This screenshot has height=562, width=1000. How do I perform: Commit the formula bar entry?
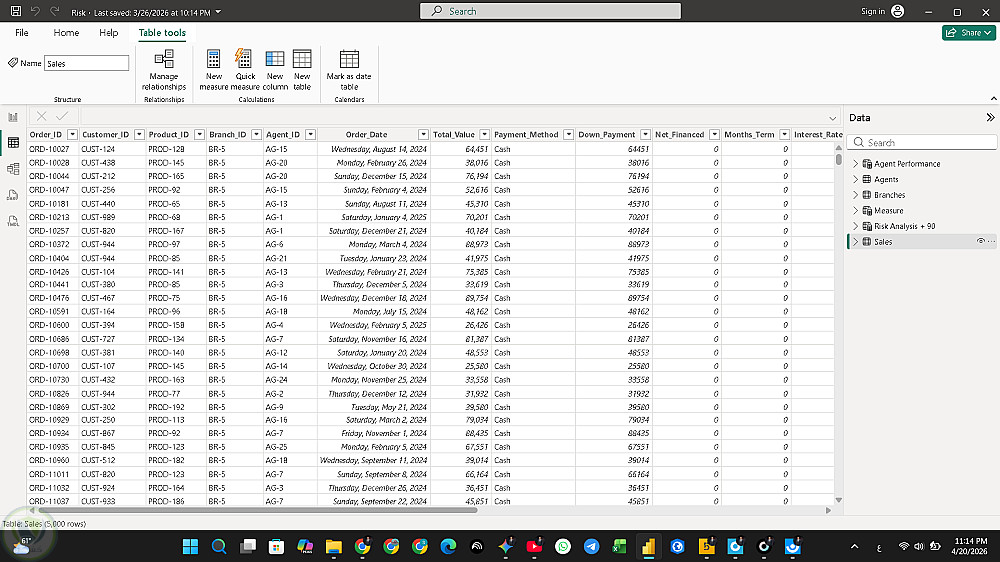[62, 116]
